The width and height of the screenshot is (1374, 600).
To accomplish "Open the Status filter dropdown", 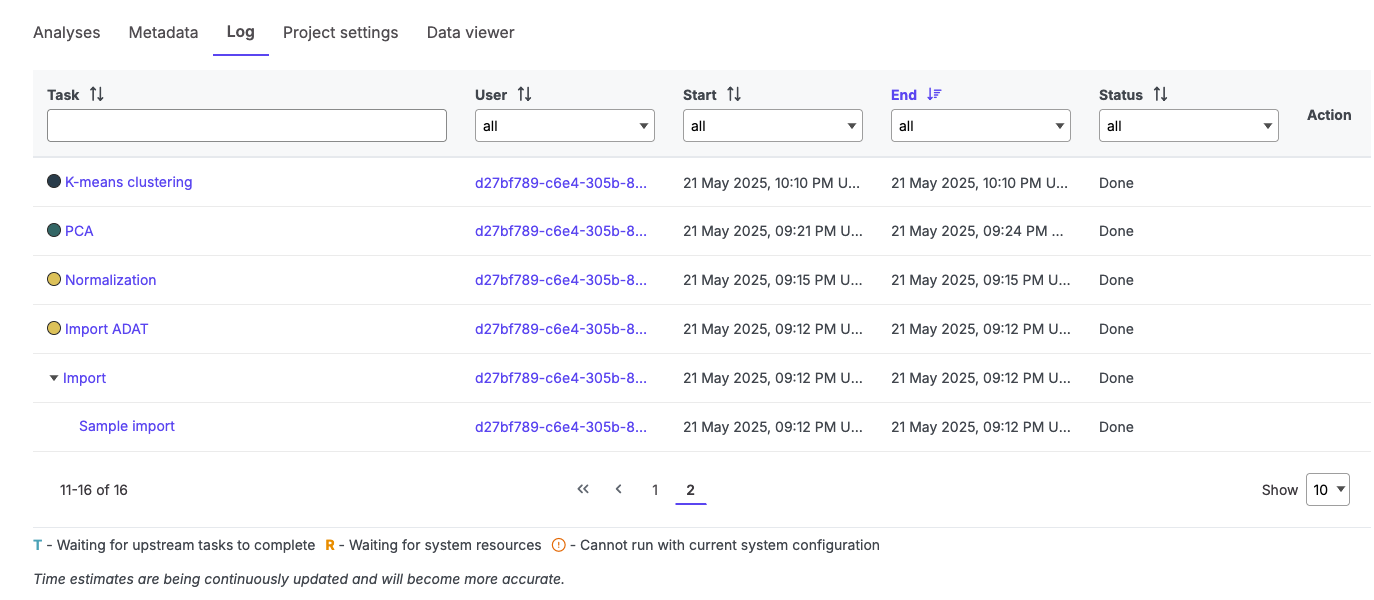I will pyautogui.click(x=1188, y=126).
